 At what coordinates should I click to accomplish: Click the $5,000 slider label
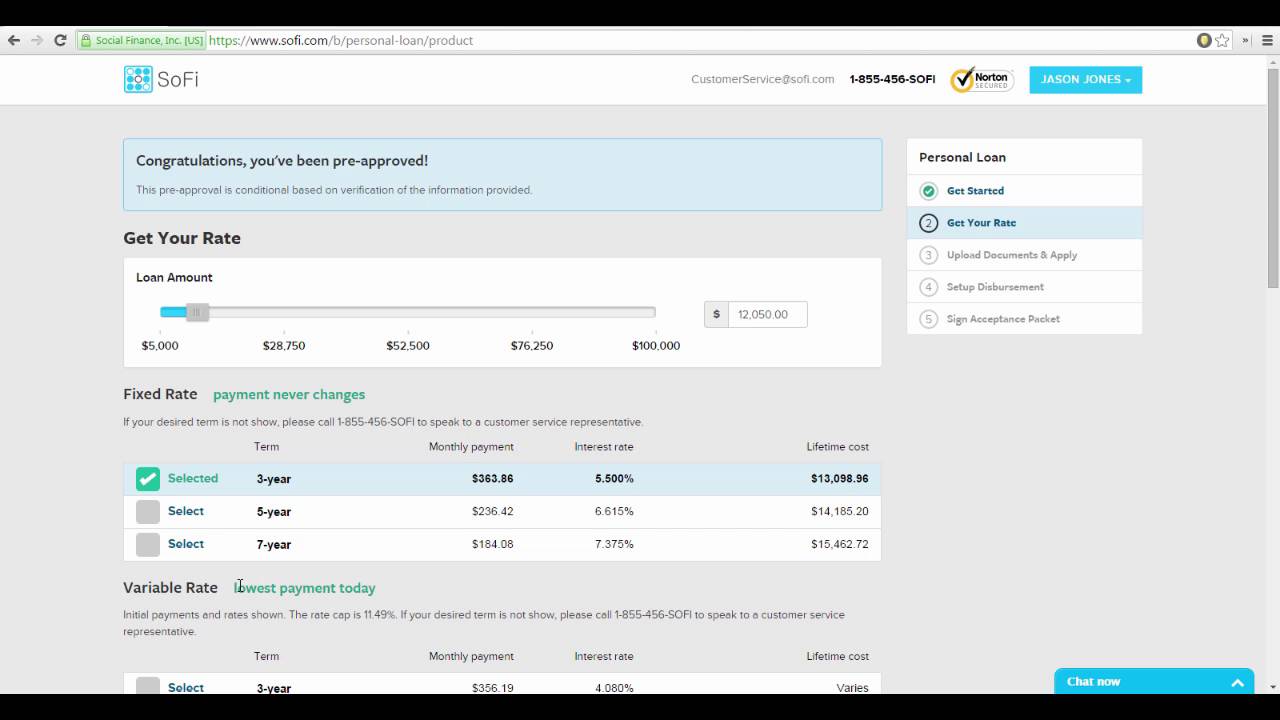(160, 346)
